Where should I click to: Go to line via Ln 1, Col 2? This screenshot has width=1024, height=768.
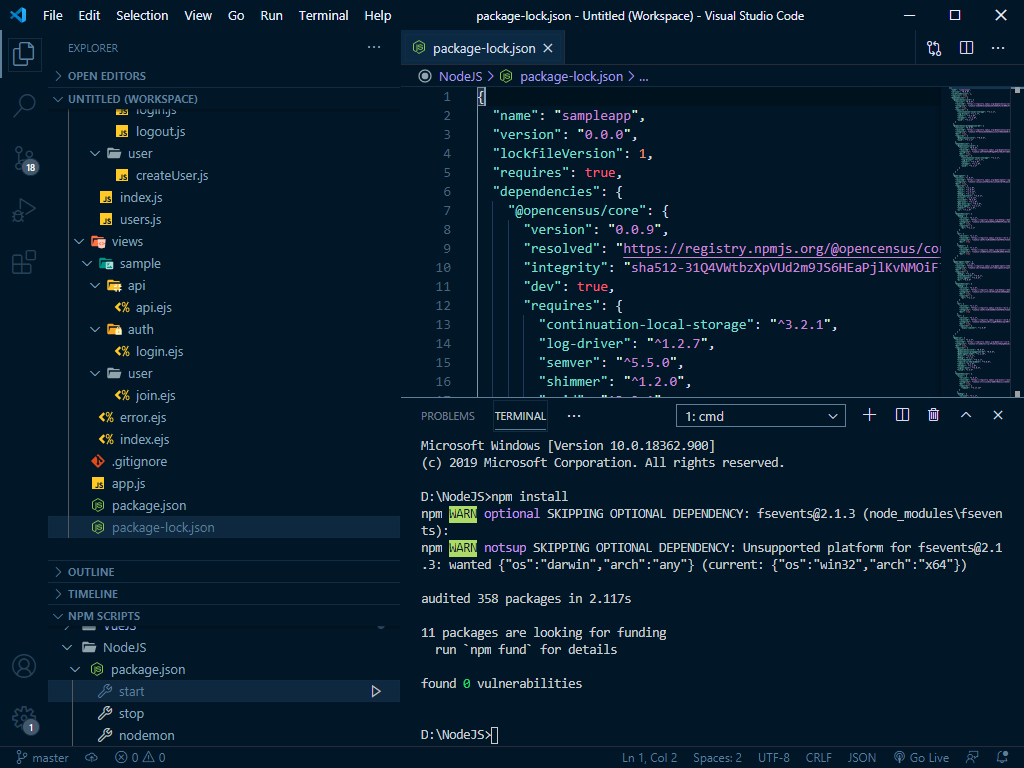click(649, 758)
